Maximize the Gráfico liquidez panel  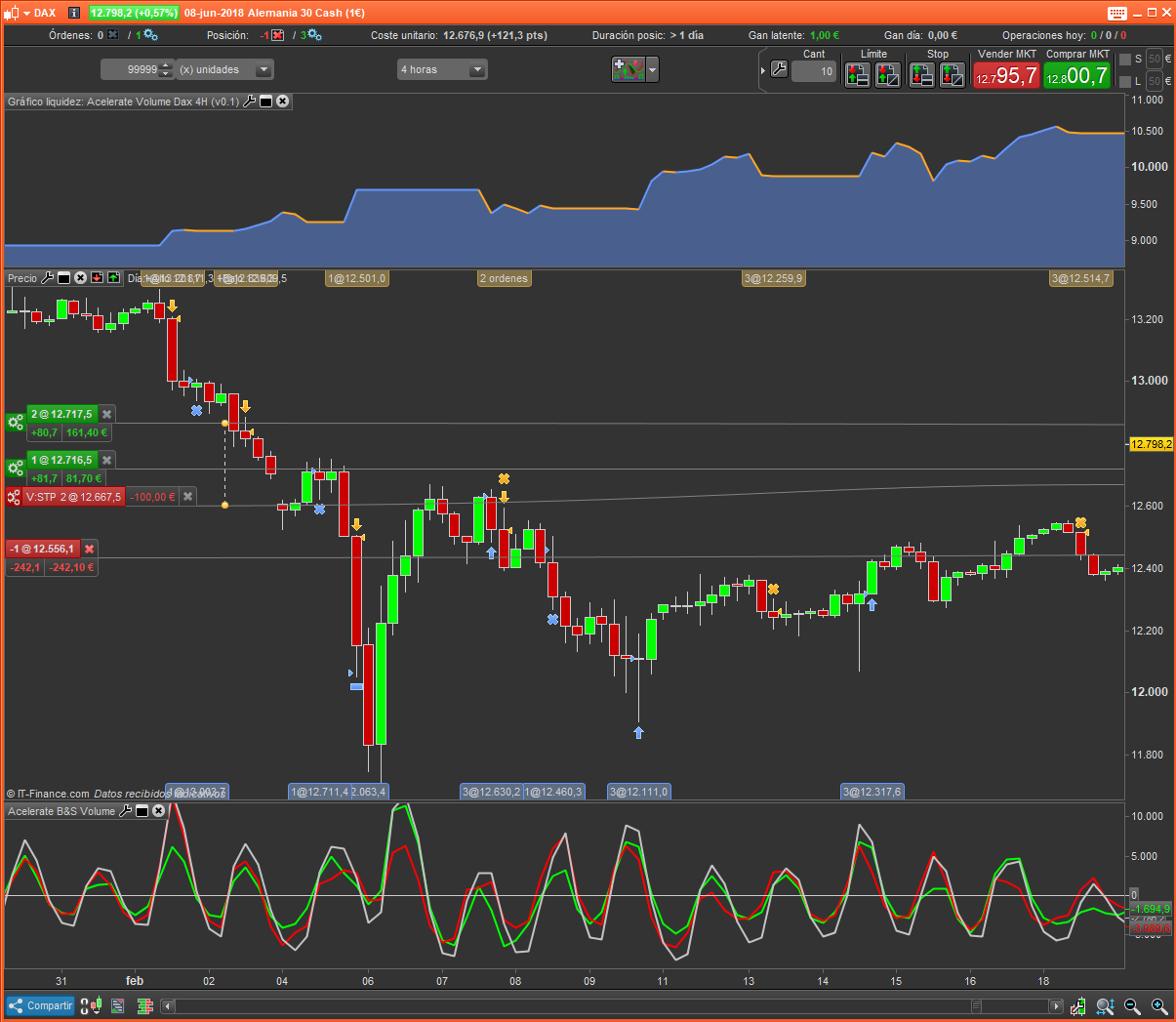(x=265, y=101)
